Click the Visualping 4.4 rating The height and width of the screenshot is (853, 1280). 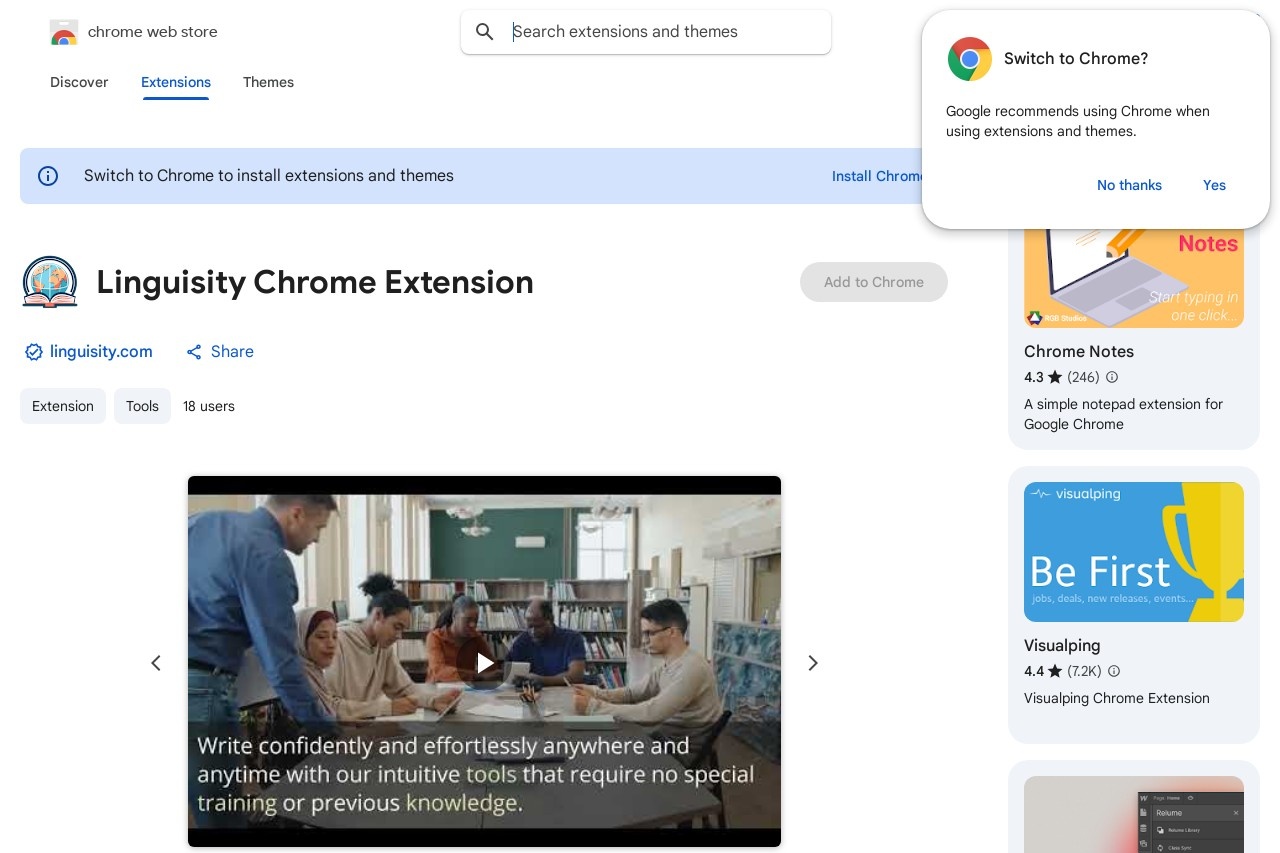click(1043, 671)
